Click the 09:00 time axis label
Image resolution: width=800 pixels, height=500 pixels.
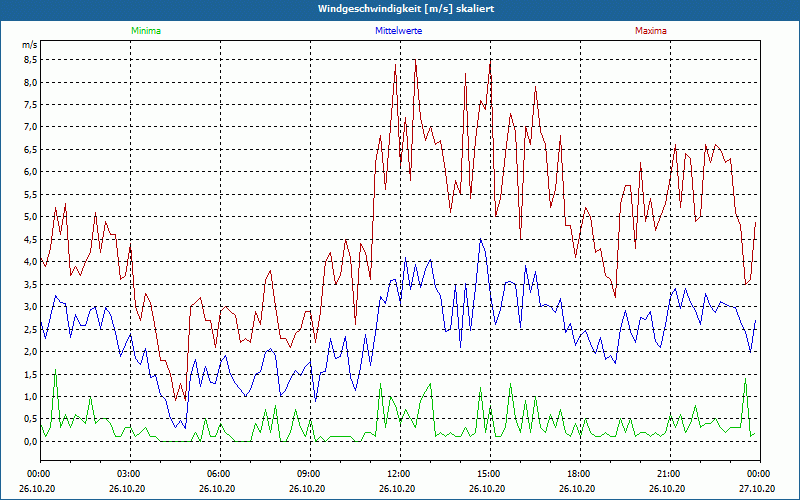[309, 474]
